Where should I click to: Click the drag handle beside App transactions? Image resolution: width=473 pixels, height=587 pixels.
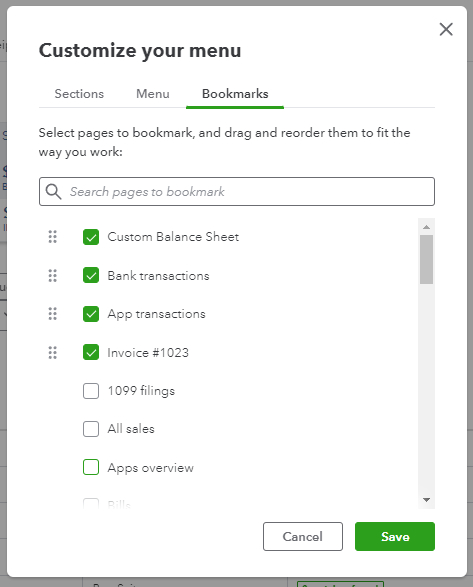click(53, 314)
